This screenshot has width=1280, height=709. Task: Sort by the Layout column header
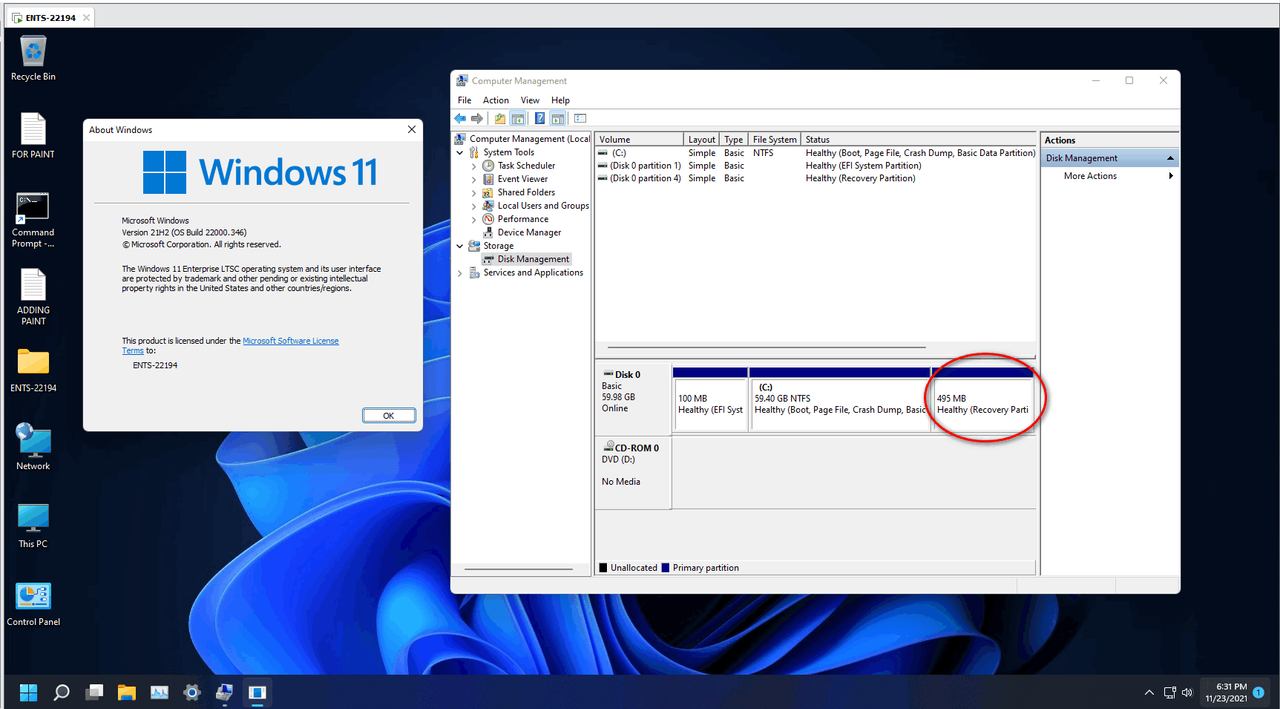[x=702, y=140]
